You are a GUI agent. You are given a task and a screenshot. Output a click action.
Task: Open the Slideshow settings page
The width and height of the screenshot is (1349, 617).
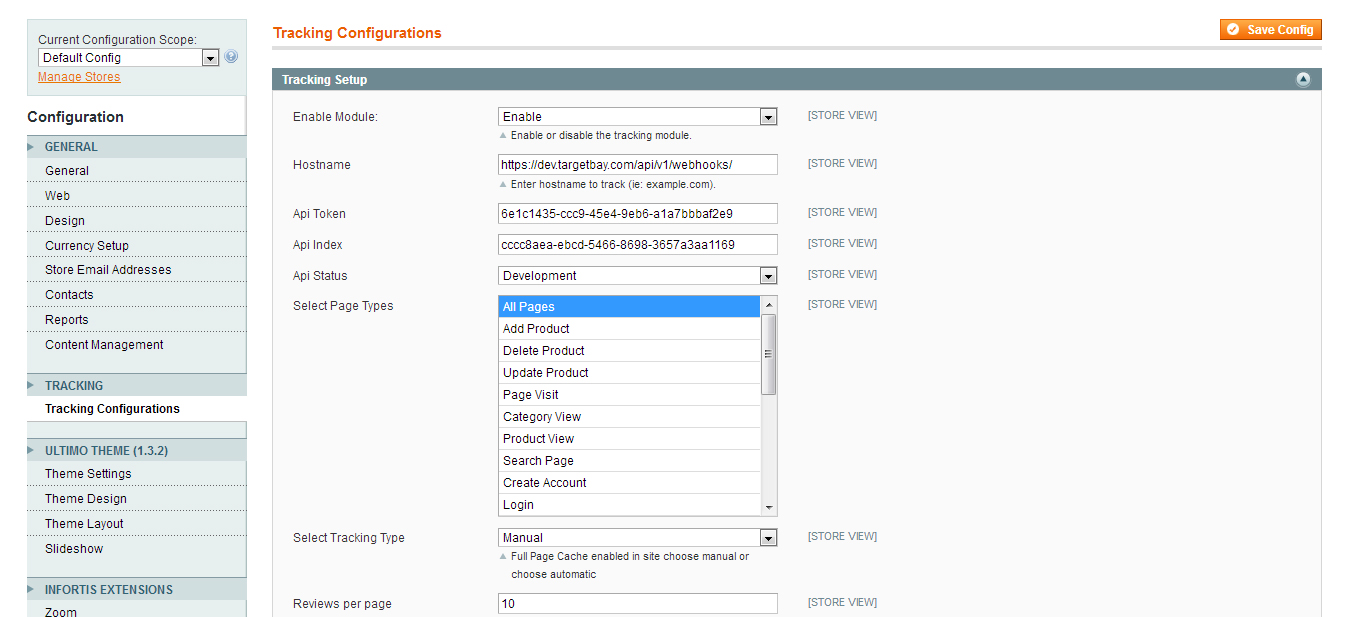(x=73, y=548)
